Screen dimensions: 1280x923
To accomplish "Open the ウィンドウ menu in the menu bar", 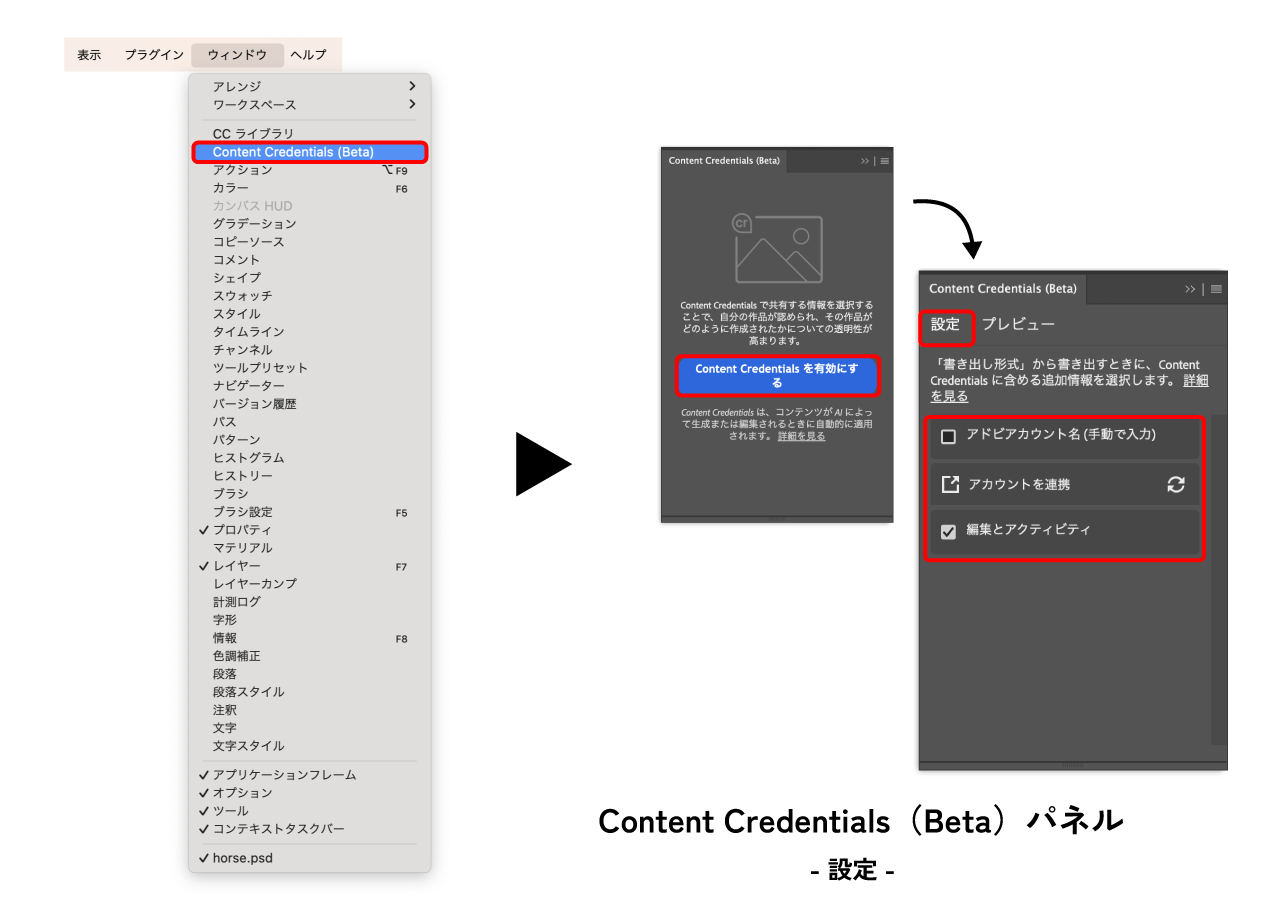I will 237,55.
